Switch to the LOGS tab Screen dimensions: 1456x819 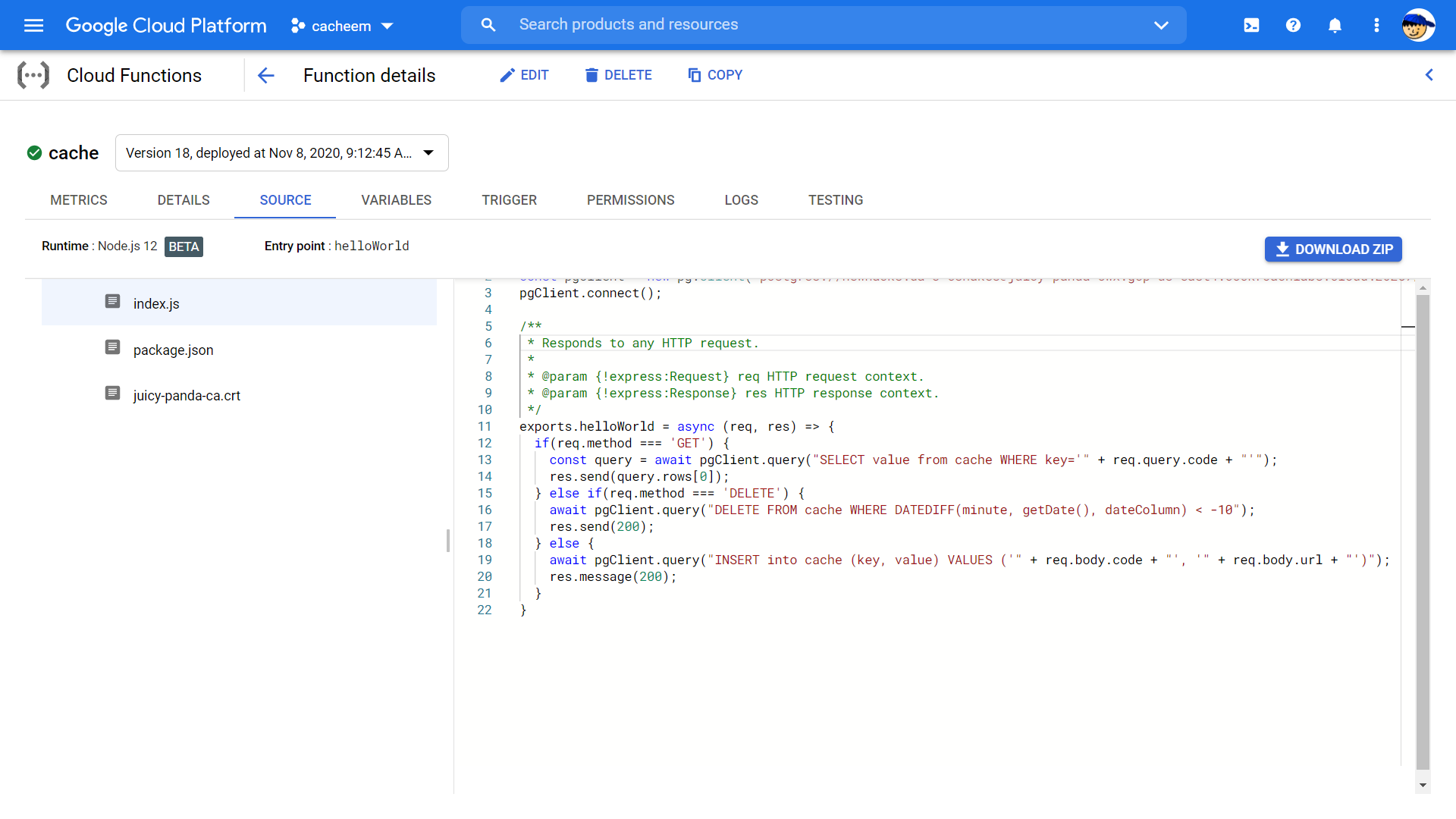pyautogui.click(x=741, y=200)
